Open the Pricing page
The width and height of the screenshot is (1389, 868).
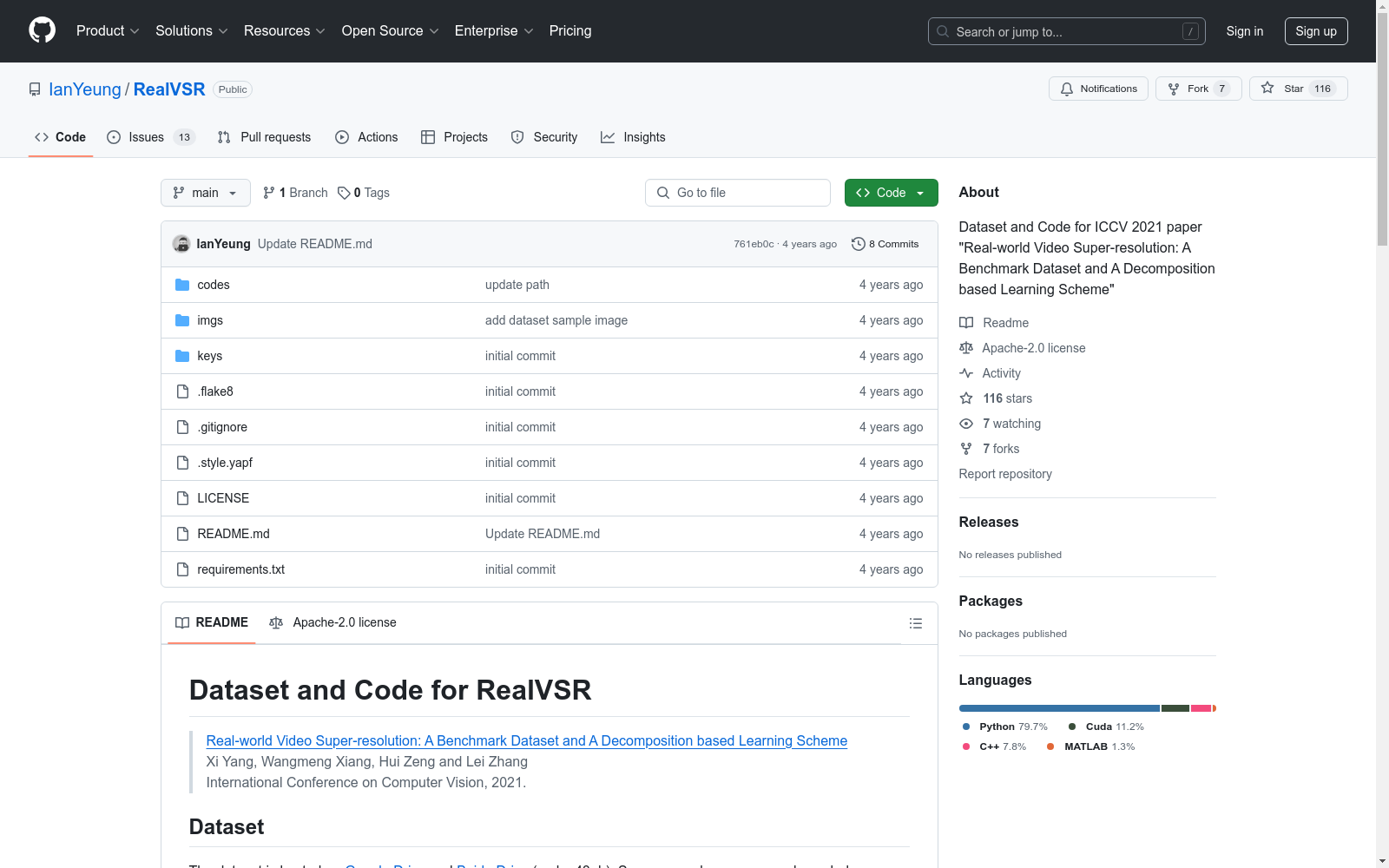[x=570, y=31]
